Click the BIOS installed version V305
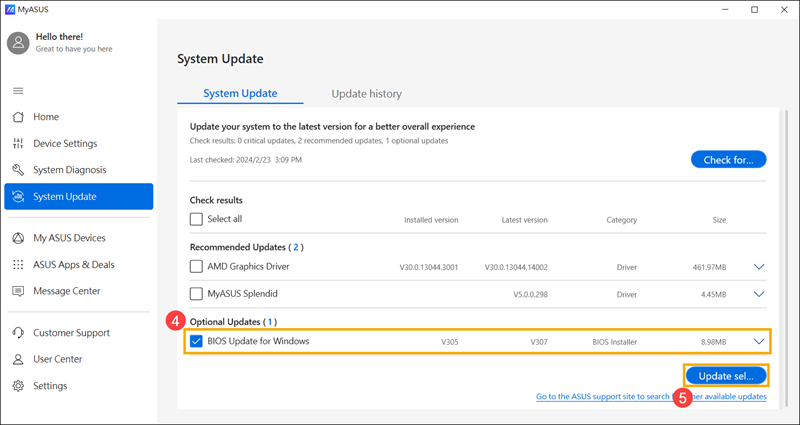 pyautogui.click(x=450, y=342)
